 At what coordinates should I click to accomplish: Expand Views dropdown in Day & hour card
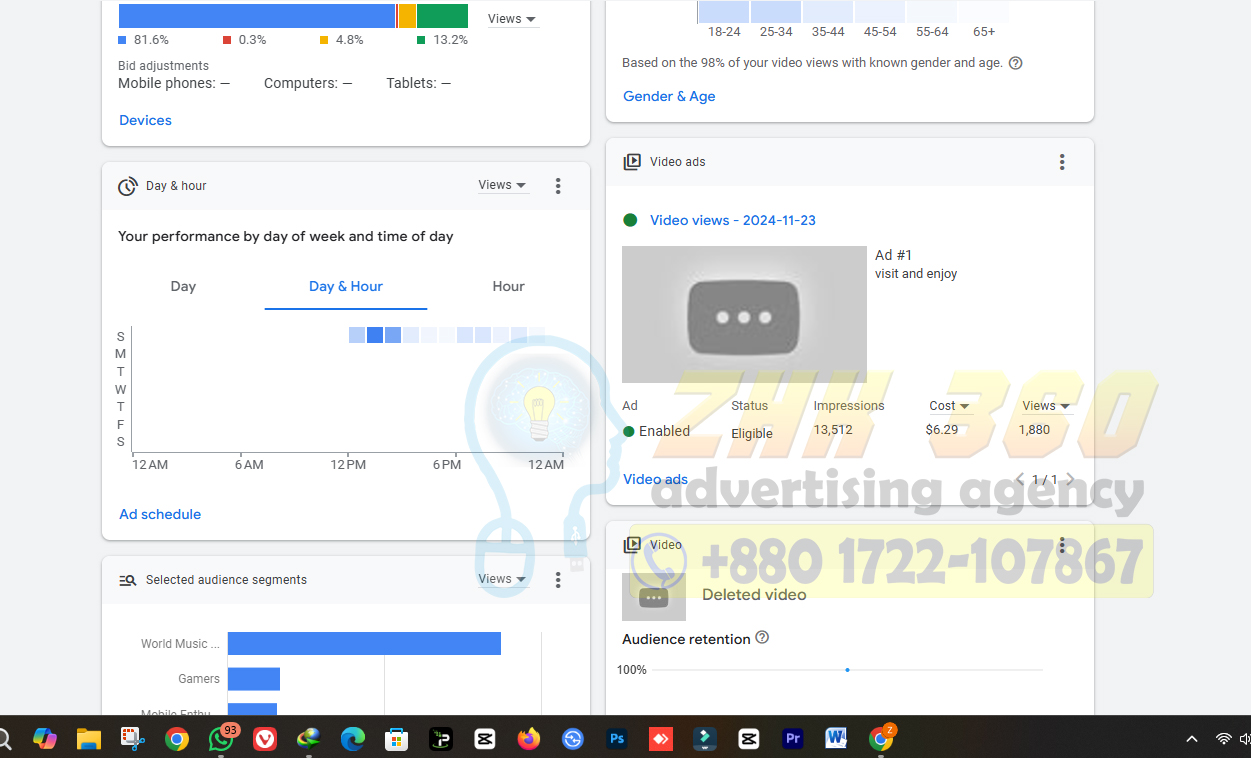coord(502,185)
